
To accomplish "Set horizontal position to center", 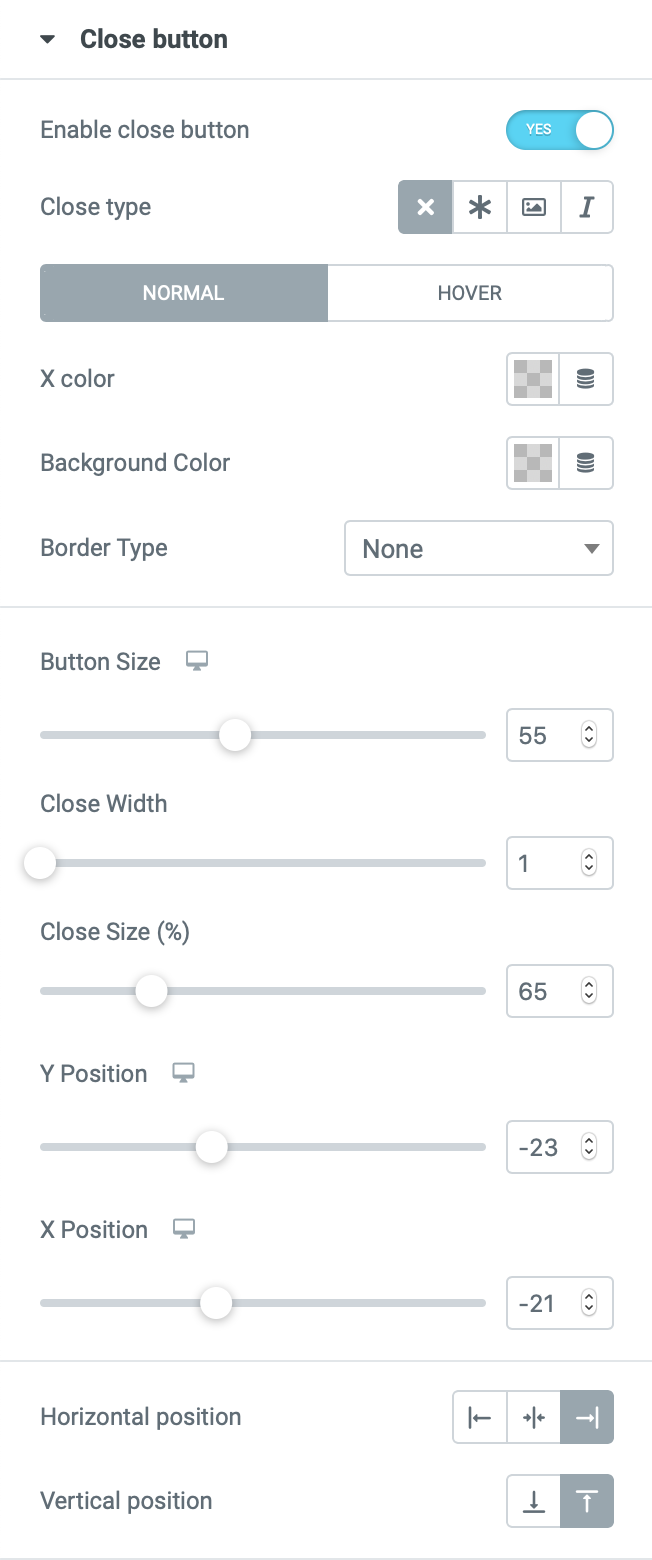I will tap(534, 1417).
